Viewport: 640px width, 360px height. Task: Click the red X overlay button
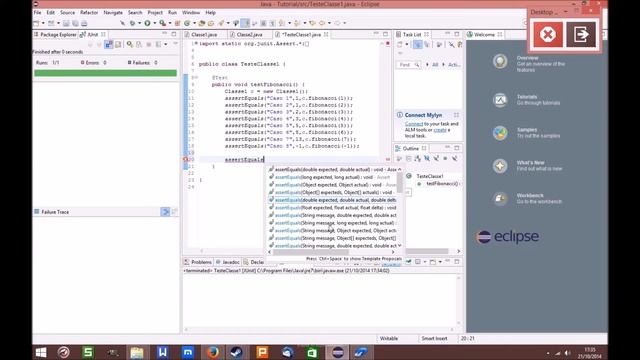tap(547, 34)
